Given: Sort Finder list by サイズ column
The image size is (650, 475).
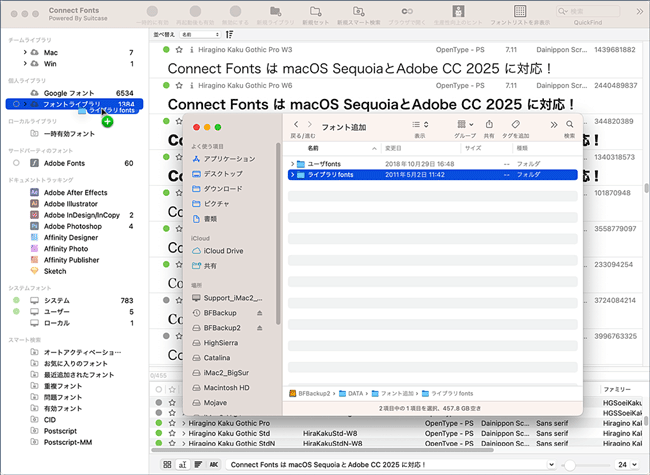Looking at the screenshot, I should (x=473, y=148).
